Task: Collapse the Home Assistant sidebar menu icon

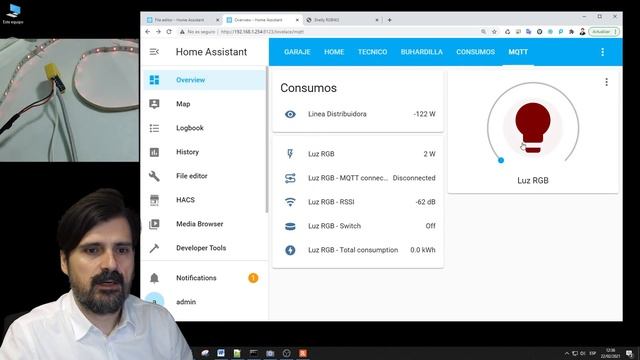Action: pyautogui.click(x=154, y=52)
